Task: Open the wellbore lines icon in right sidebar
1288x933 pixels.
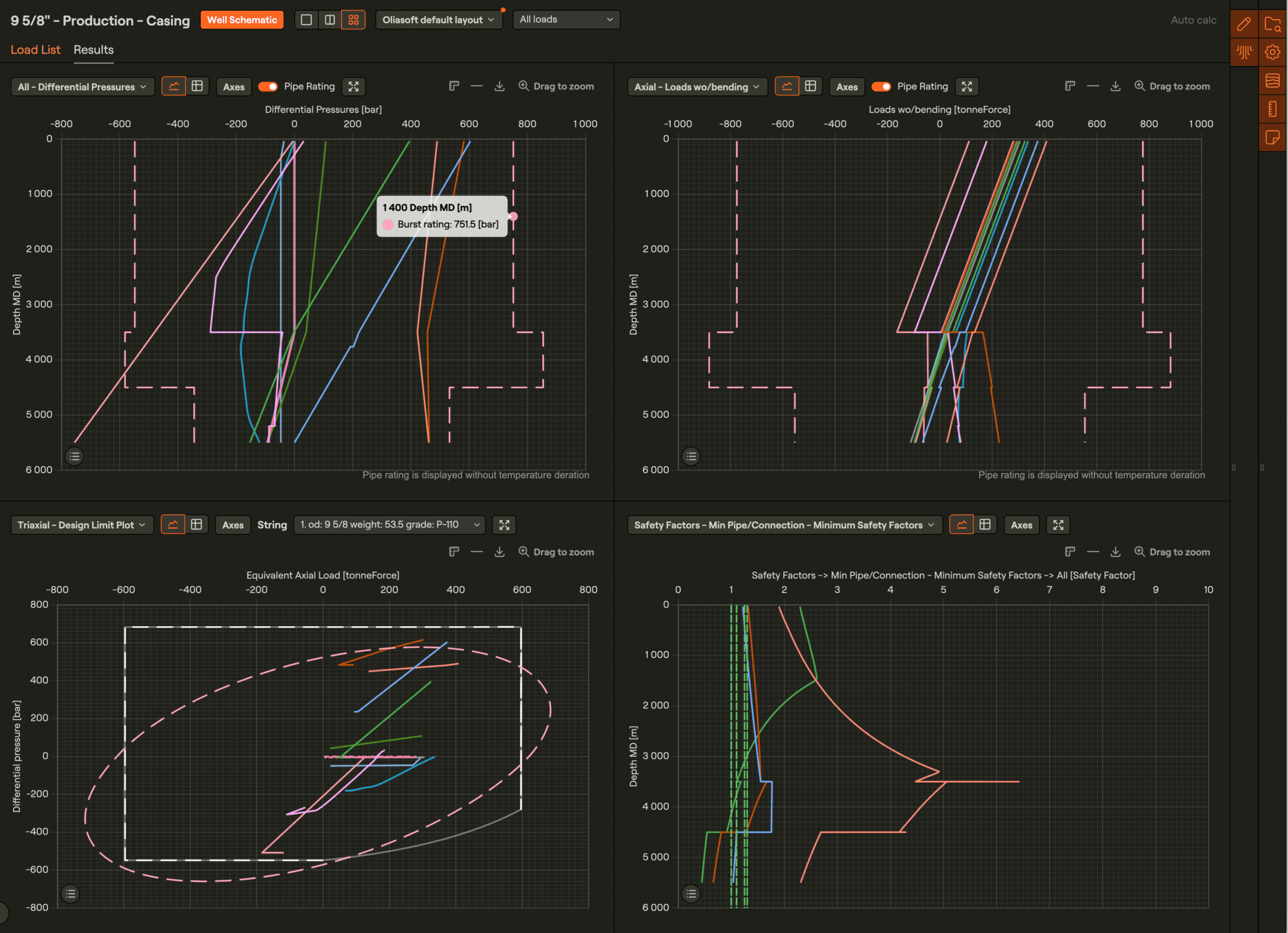Action: point(1243,52)
